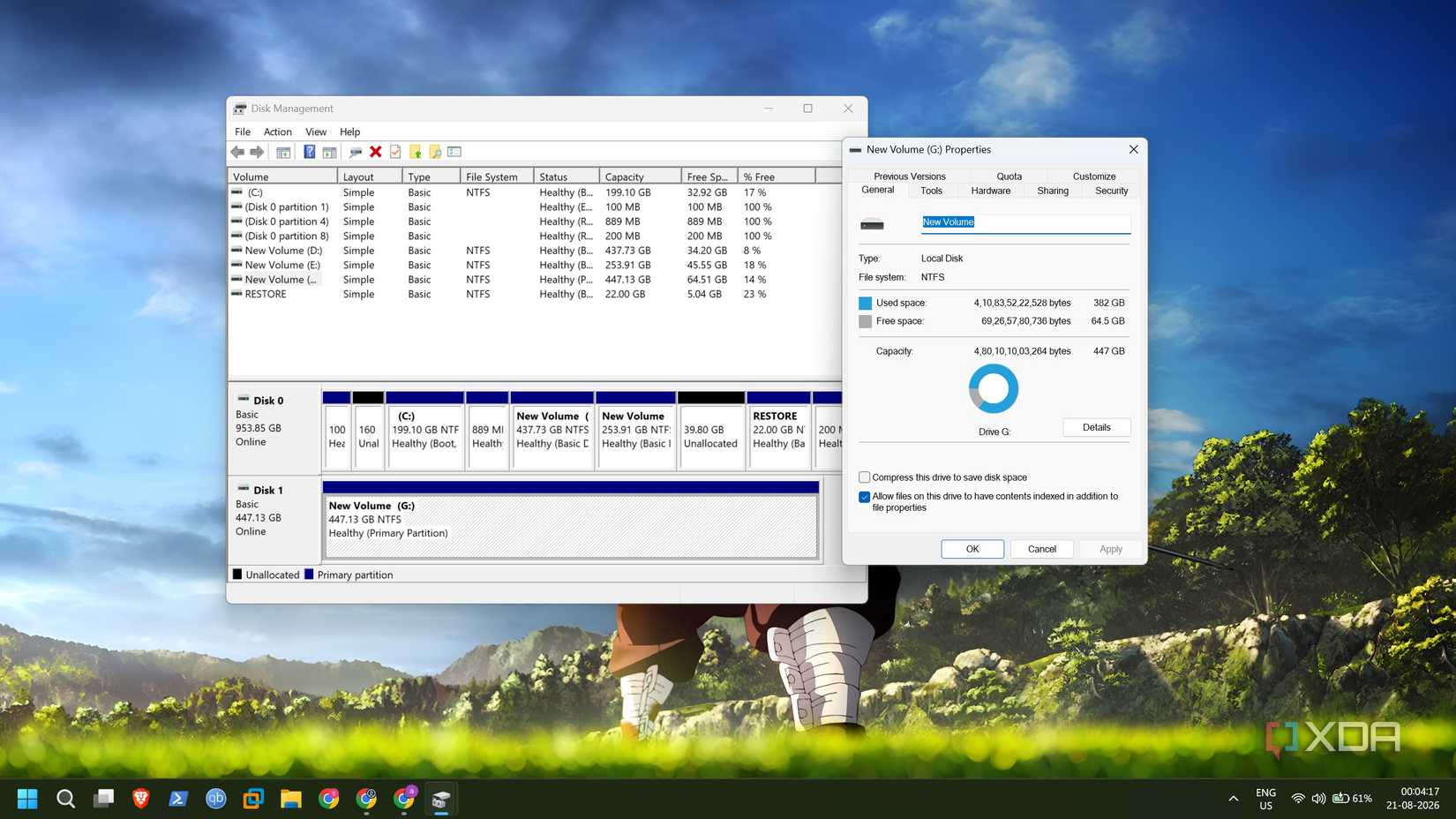Click the Disk Management taskbar icon
1456x819 pixels.
coord(441,799)
